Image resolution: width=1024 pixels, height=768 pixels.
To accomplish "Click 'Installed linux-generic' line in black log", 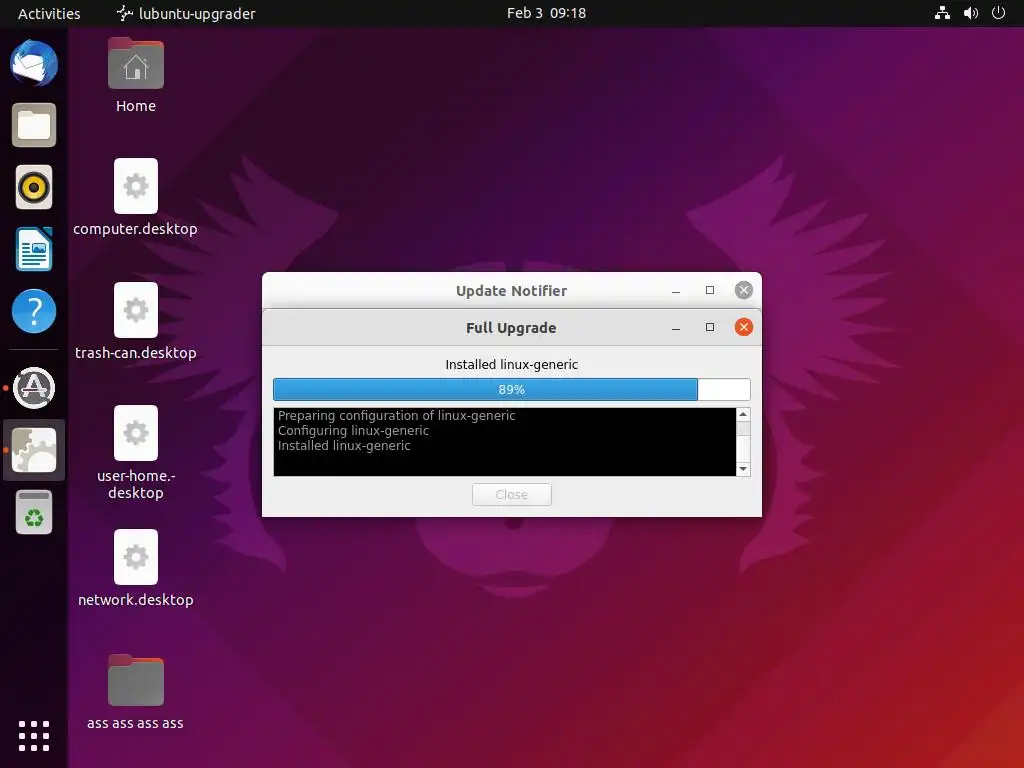I will pyautogui.click(x=344, y=445).
